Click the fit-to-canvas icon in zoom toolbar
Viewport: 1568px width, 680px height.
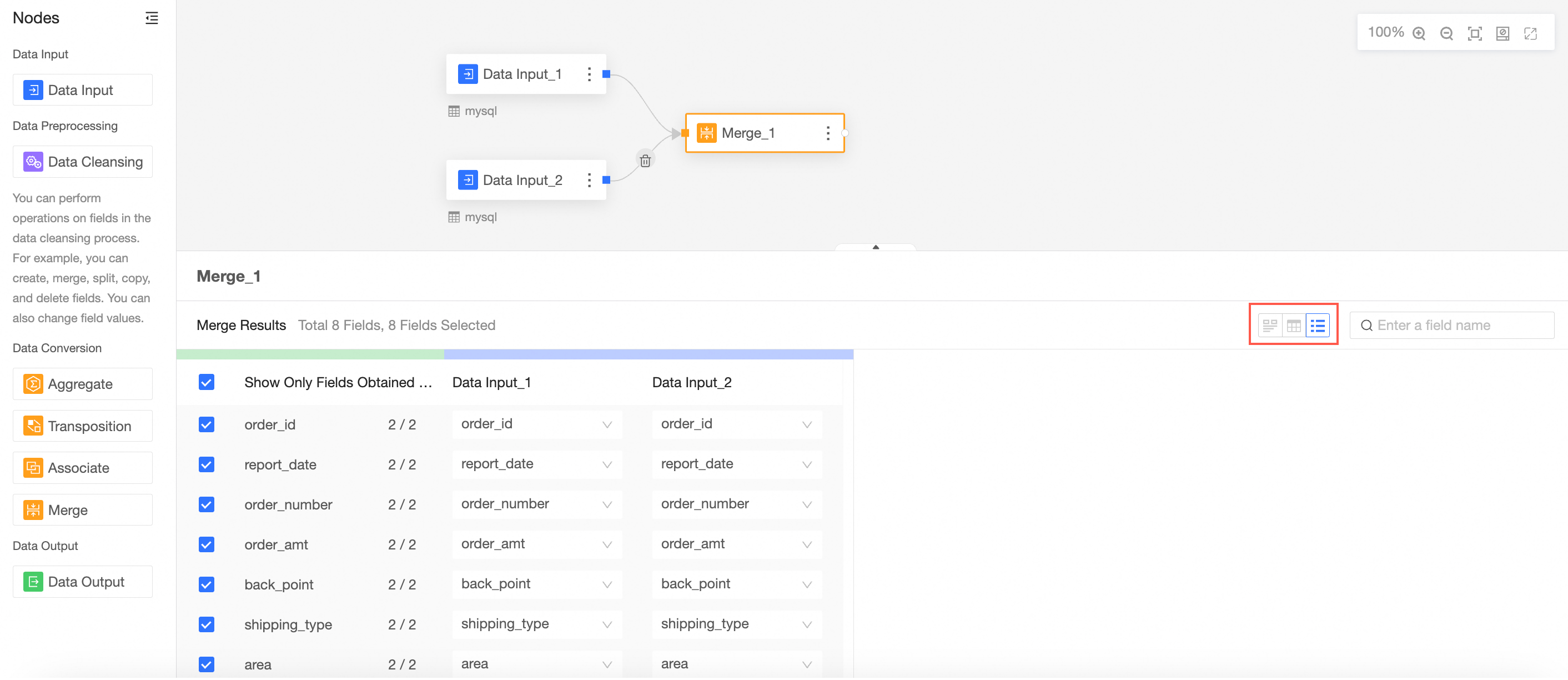[1474, 33]
